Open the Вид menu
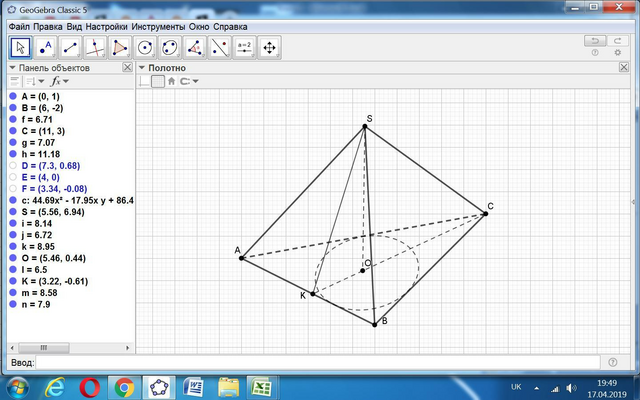The height and width of the screenshot is (400, 640). [74, 27]
